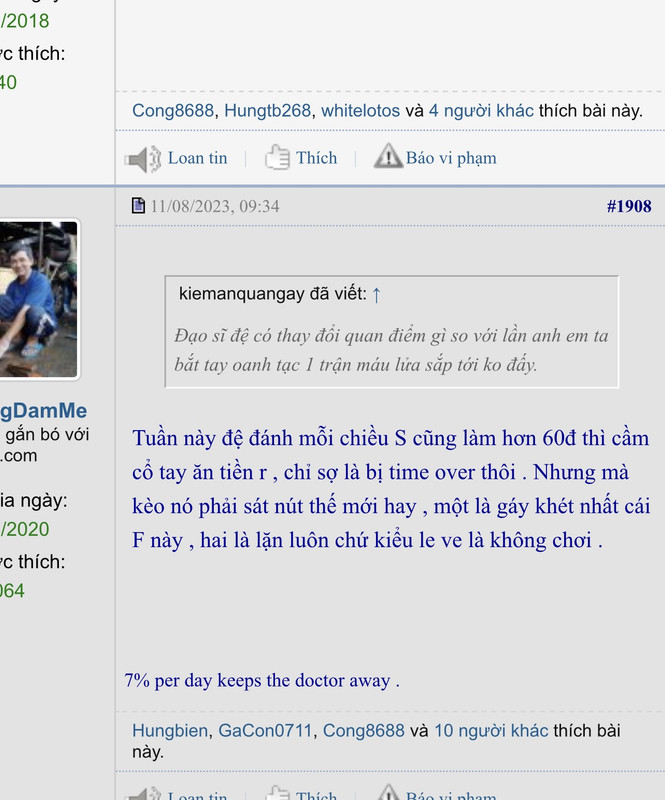Click the warning triangle report icon
The image size is (665, 800).
pyautogui.click(x=388, y=156)
